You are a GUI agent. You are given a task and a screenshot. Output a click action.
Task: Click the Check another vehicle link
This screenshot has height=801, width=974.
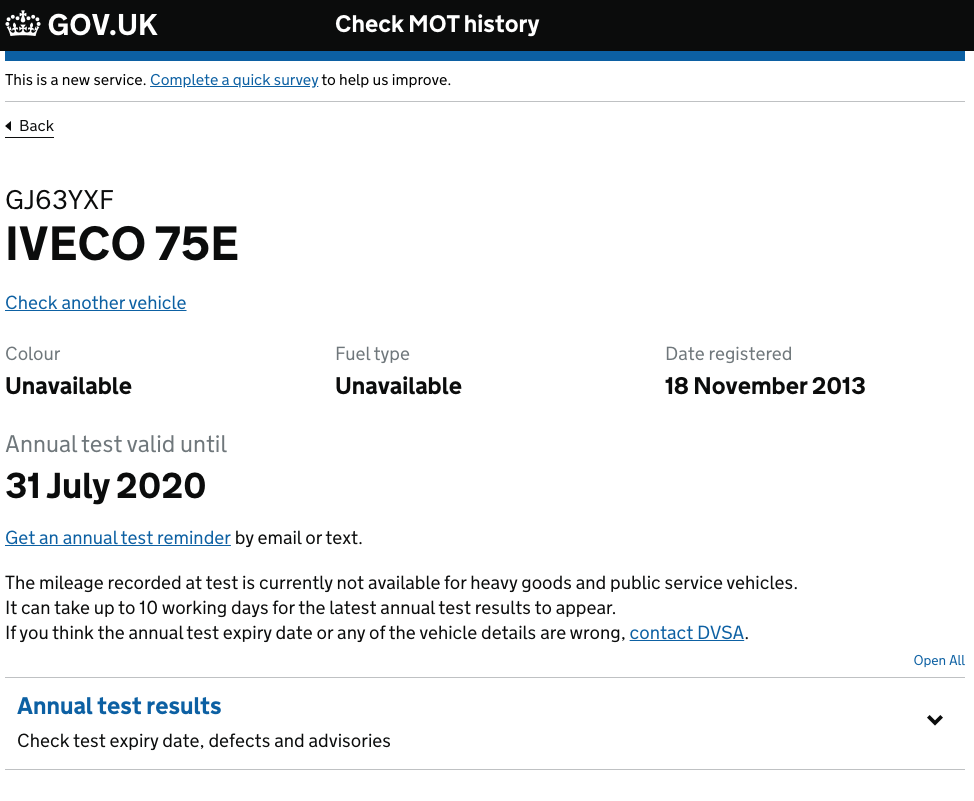(x=96, y=303)
